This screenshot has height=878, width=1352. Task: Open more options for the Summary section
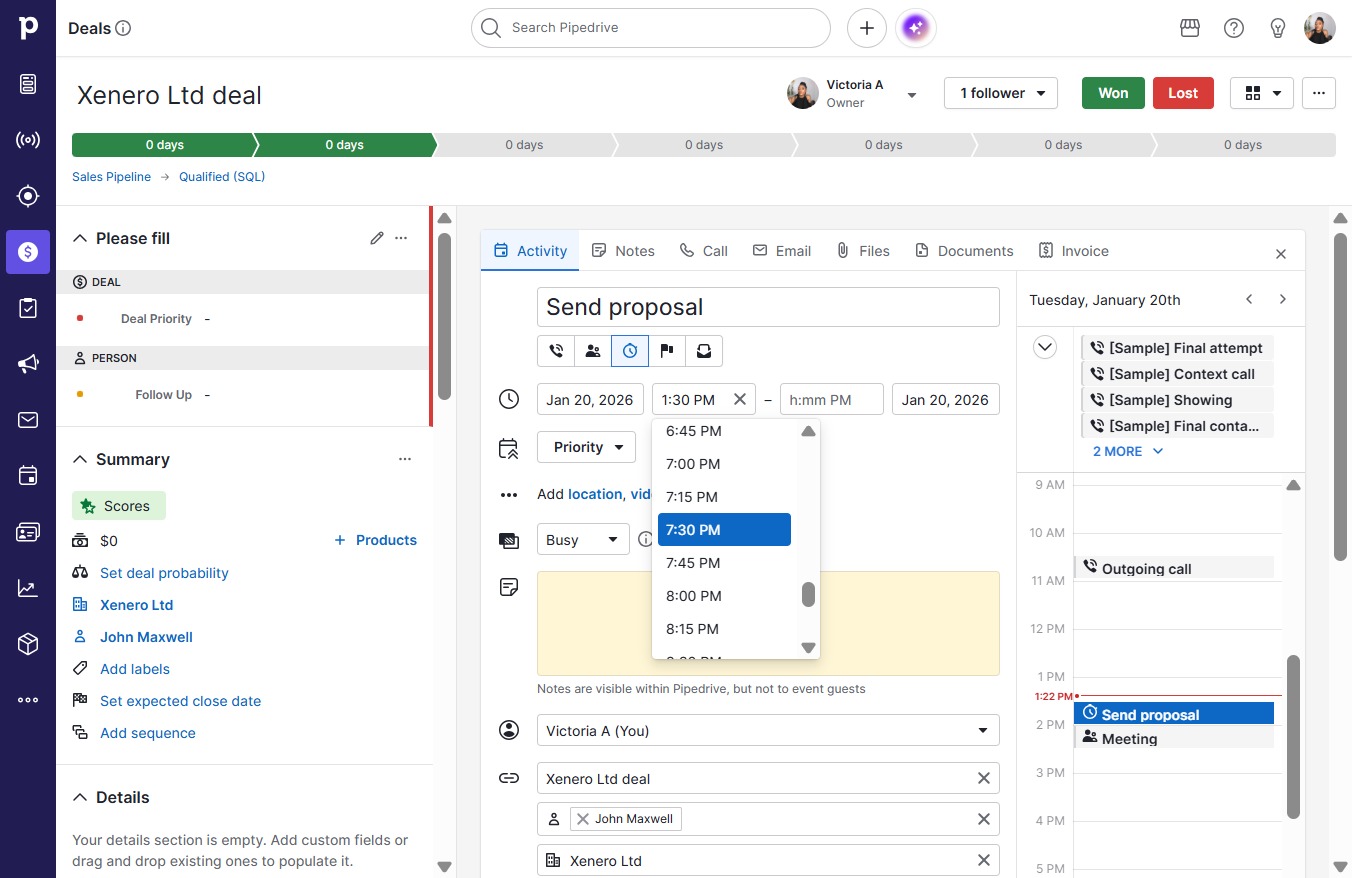[x=405, y=459]
